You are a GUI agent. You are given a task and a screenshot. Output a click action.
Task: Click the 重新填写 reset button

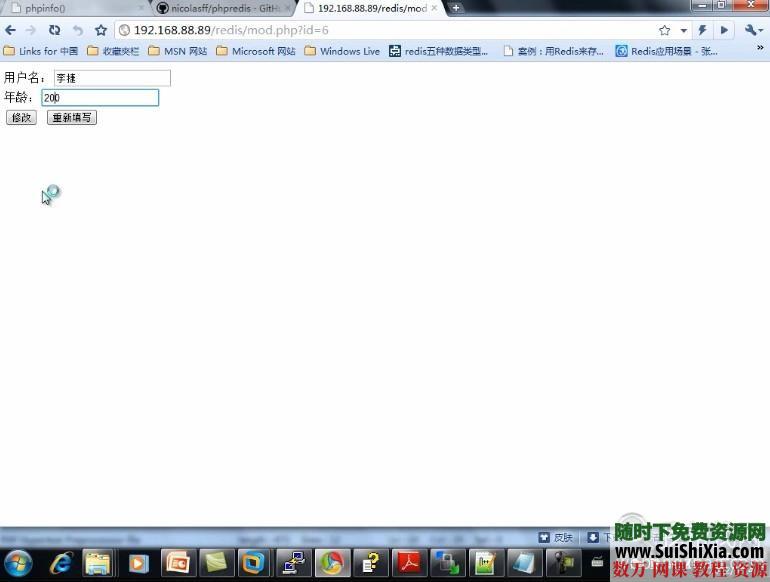tap(72, 118)
